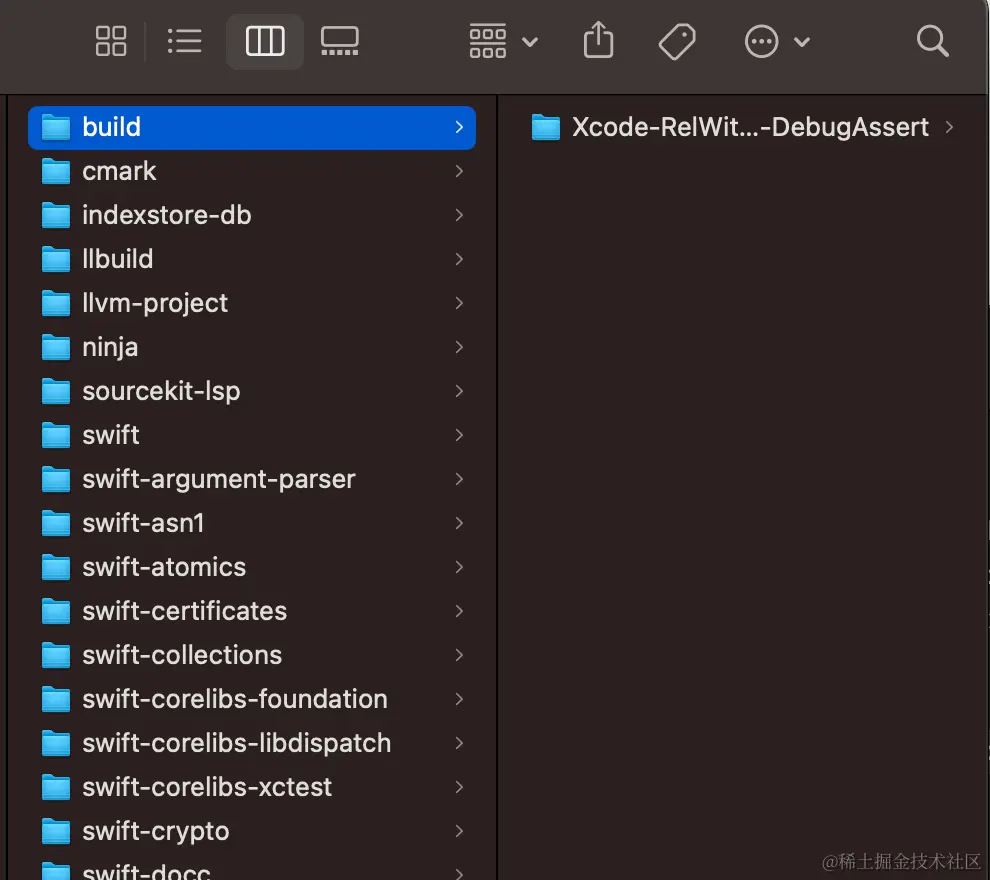This screenshot has height=880, width=990.
Task: Select the llbuild folder
Action: click(252, 259)
